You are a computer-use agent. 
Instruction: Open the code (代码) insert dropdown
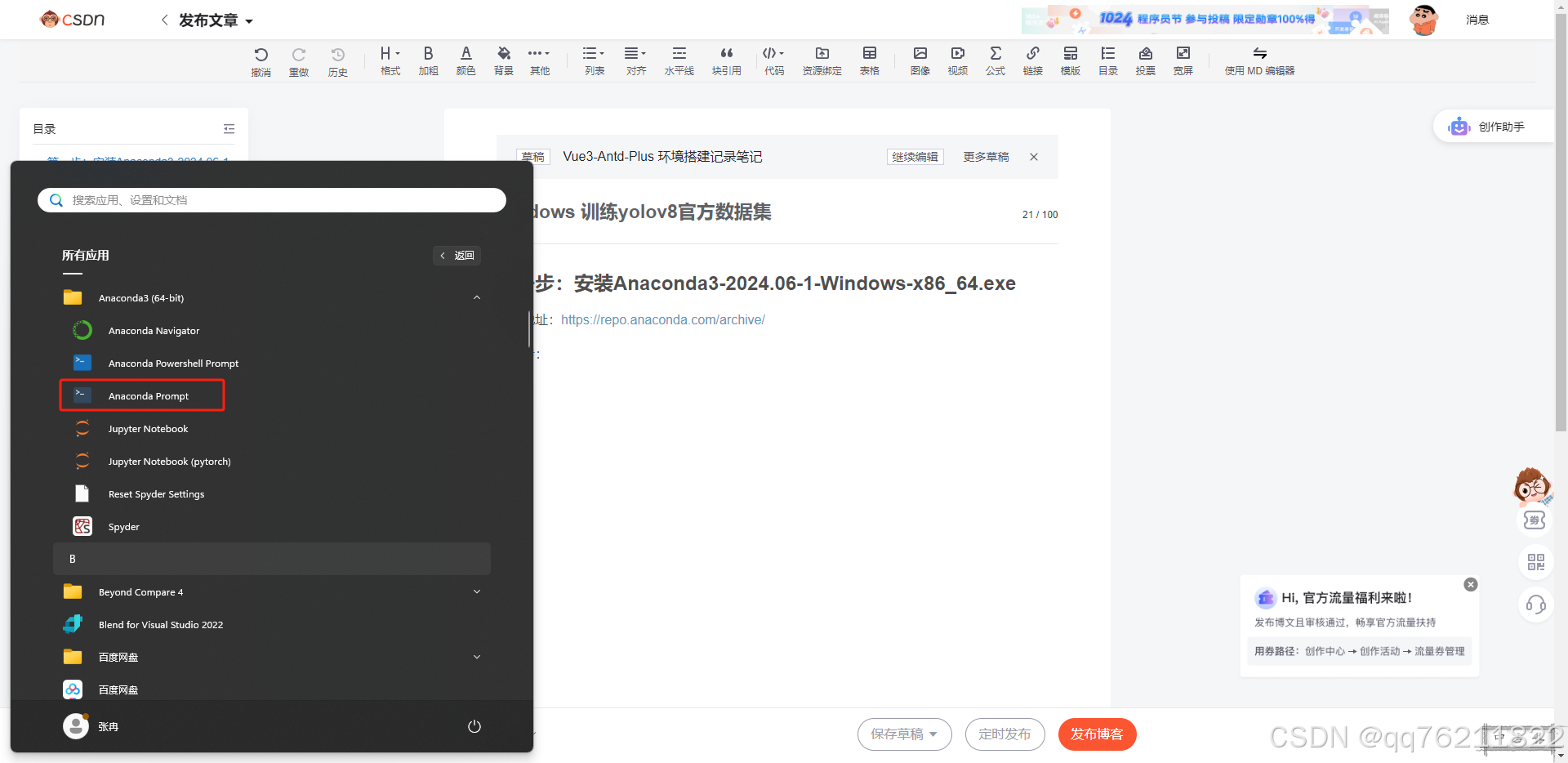[x=773, y=60]
